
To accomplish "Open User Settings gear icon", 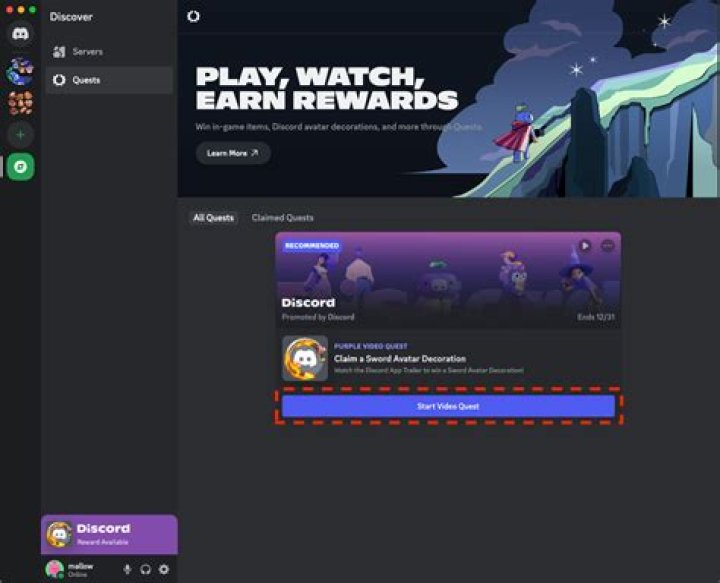I will [164, 569].
